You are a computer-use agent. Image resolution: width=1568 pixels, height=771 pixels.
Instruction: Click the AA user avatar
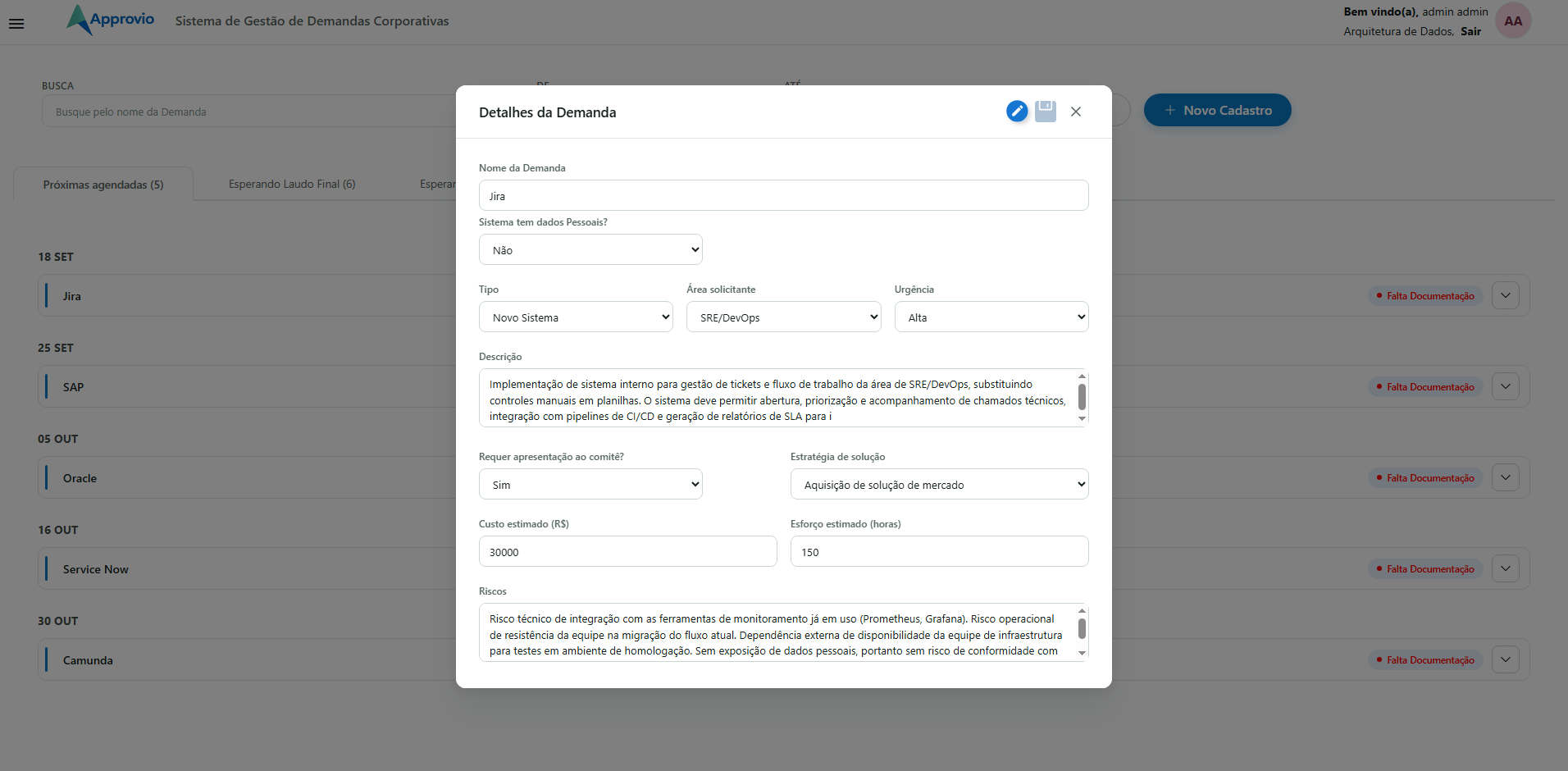1513,21
